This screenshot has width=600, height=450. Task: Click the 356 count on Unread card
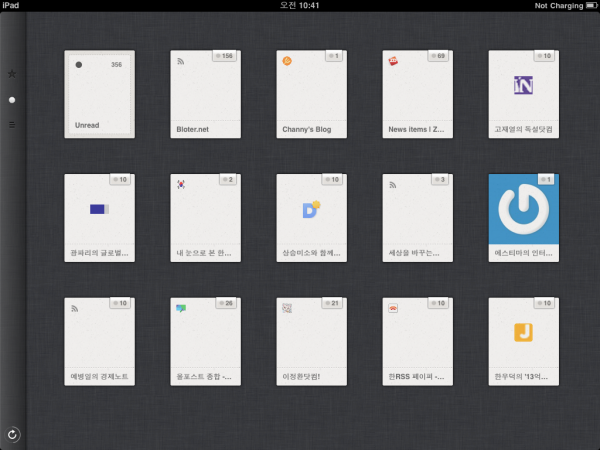click(116, 65)
